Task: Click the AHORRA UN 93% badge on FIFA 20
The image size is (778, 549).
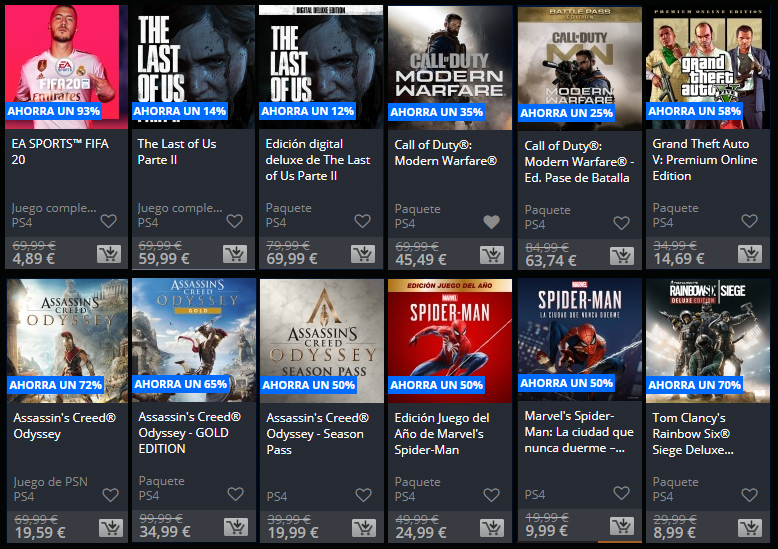Action: click(x=54, y=111)
